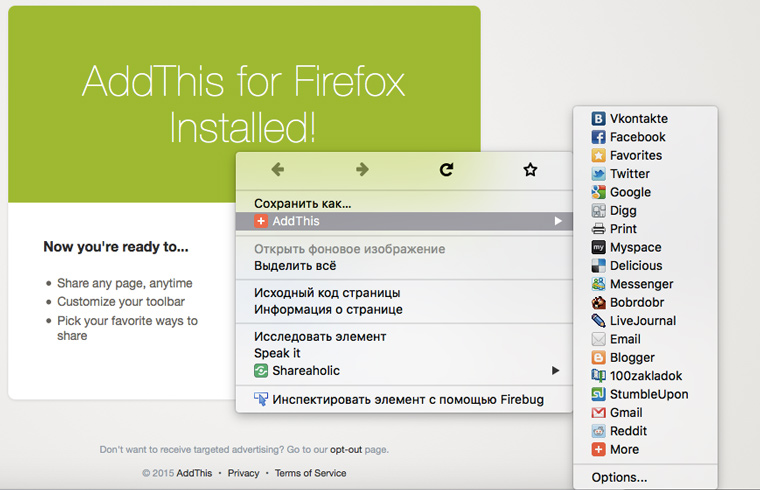The width and height of the screenshot is (760, 490).
Task: Click the 'Pick your favorite ways to share' bullet
Action: (127, 328)
